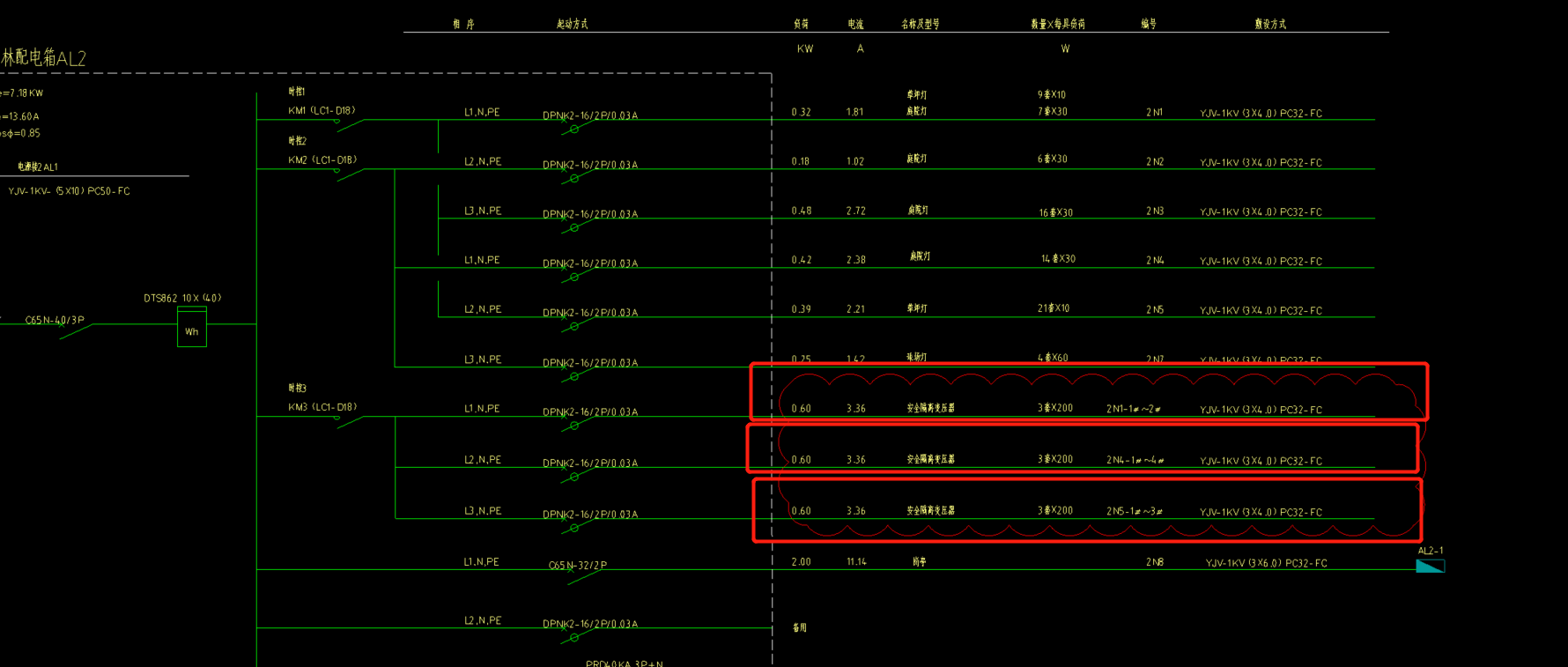Image resolution: width=1568 pixels, height=667 pixels.
Task: Click the =7.18 KW power value
Action: point(22,93)
